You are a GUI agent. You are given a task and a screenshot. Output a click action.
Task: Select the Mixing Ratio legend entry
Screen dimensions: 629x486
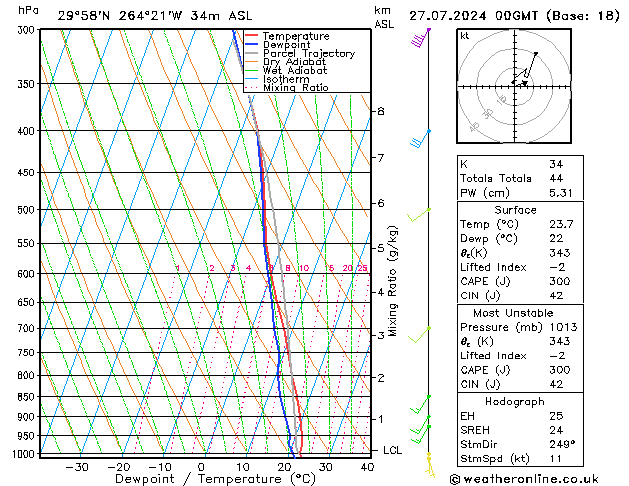[x=296, y=88]
